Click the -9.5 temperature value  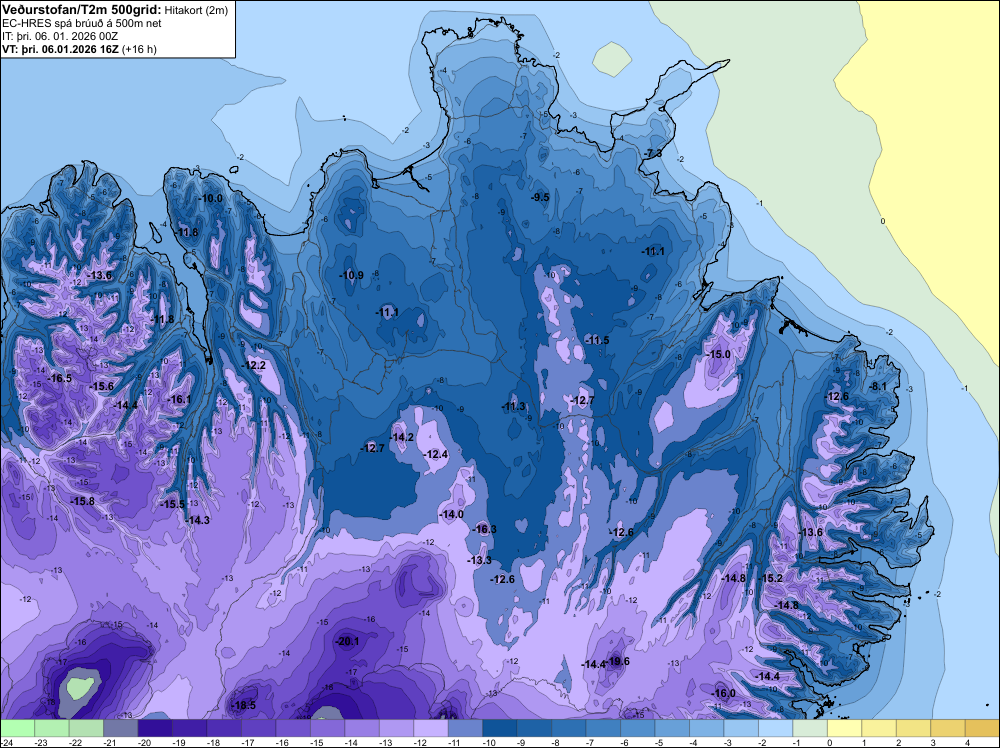click(540, 197)
